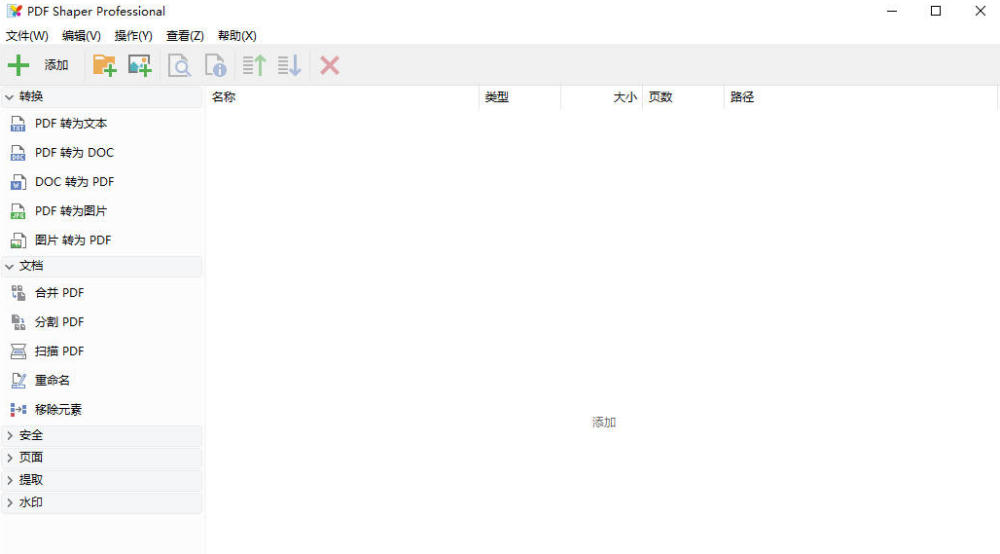
Task: Select 图片 转为 PDF label
Action: tap(73, 240)
